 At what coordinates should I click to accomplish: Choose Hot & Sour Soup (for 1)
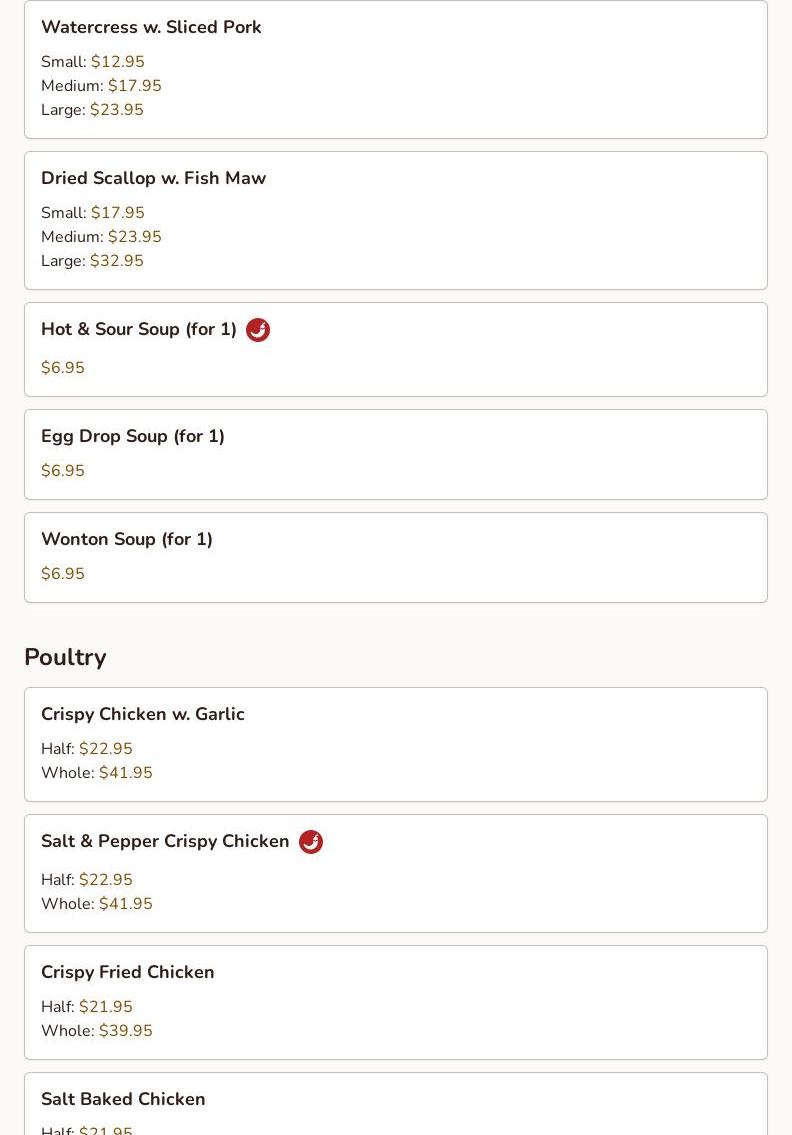point(139,329)
